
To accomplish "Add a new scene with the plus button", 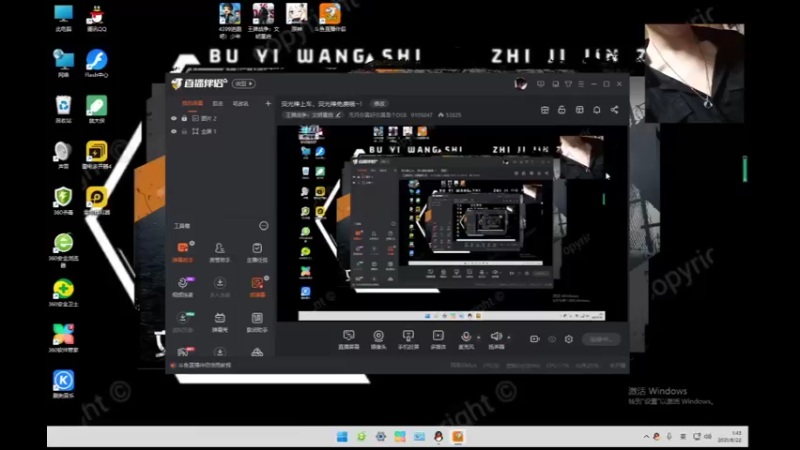I will [268, 104].
